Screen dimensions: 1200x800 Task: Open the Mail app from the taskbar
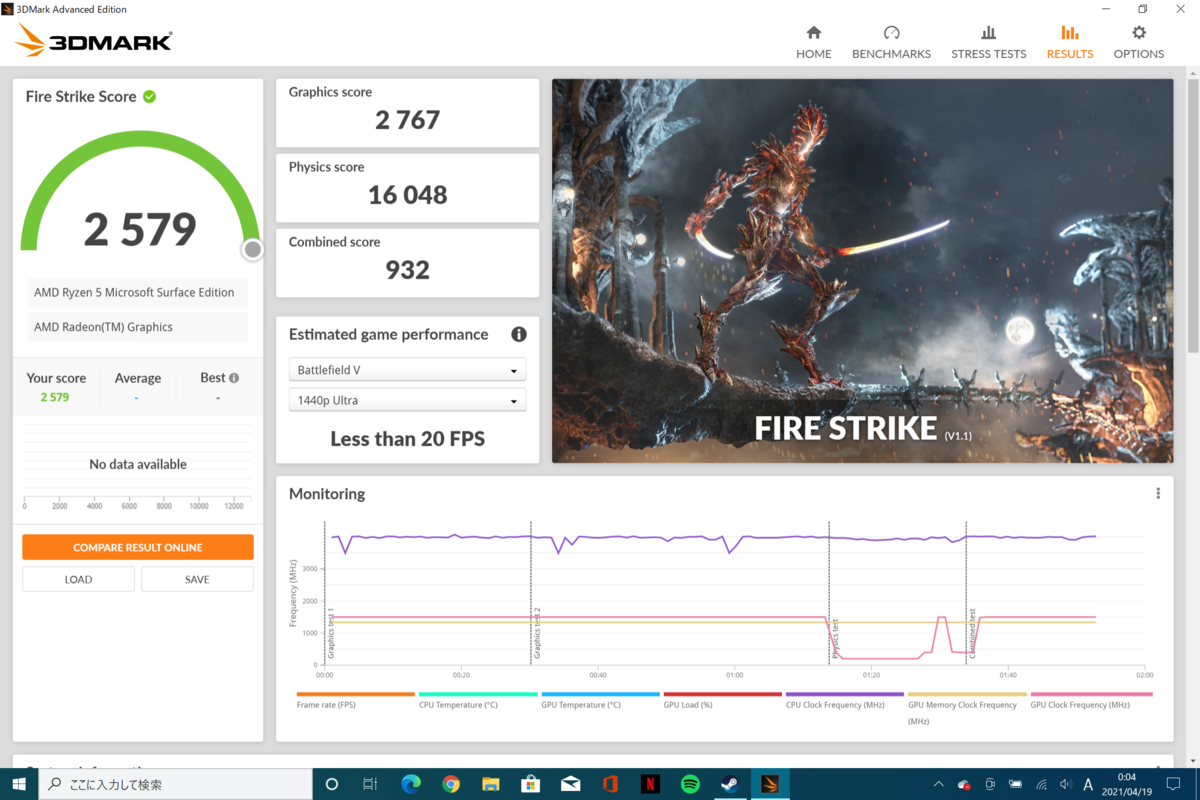(x=571, y=784)
